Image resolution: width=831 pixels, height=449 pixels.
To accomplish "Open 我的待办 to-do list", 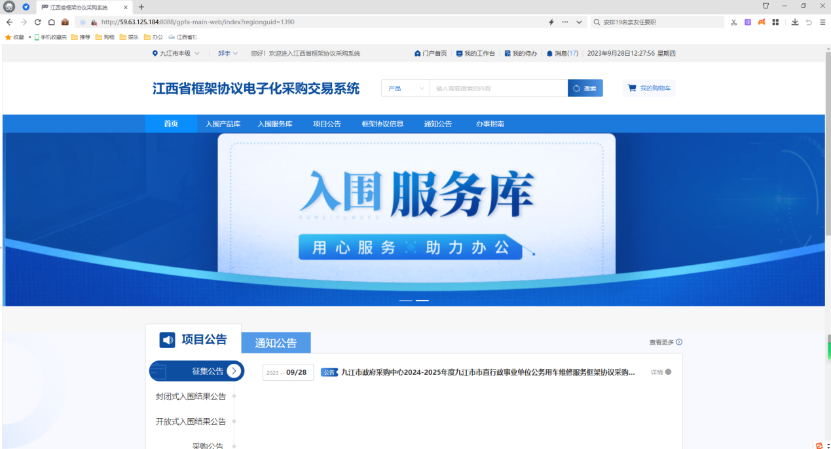I will click(x=522, y=53).
